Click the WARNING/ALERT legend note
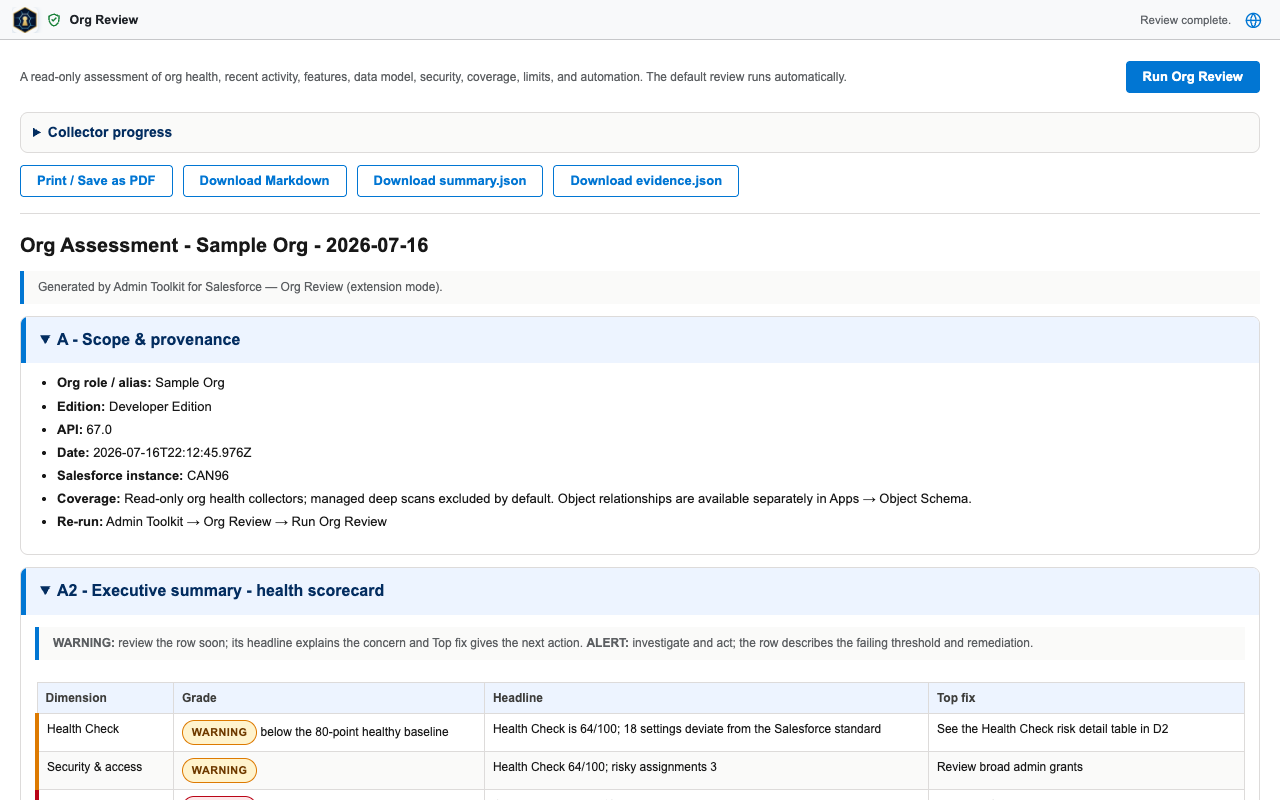The height and width of the screenshot is (800, 1280). (640, 643)
